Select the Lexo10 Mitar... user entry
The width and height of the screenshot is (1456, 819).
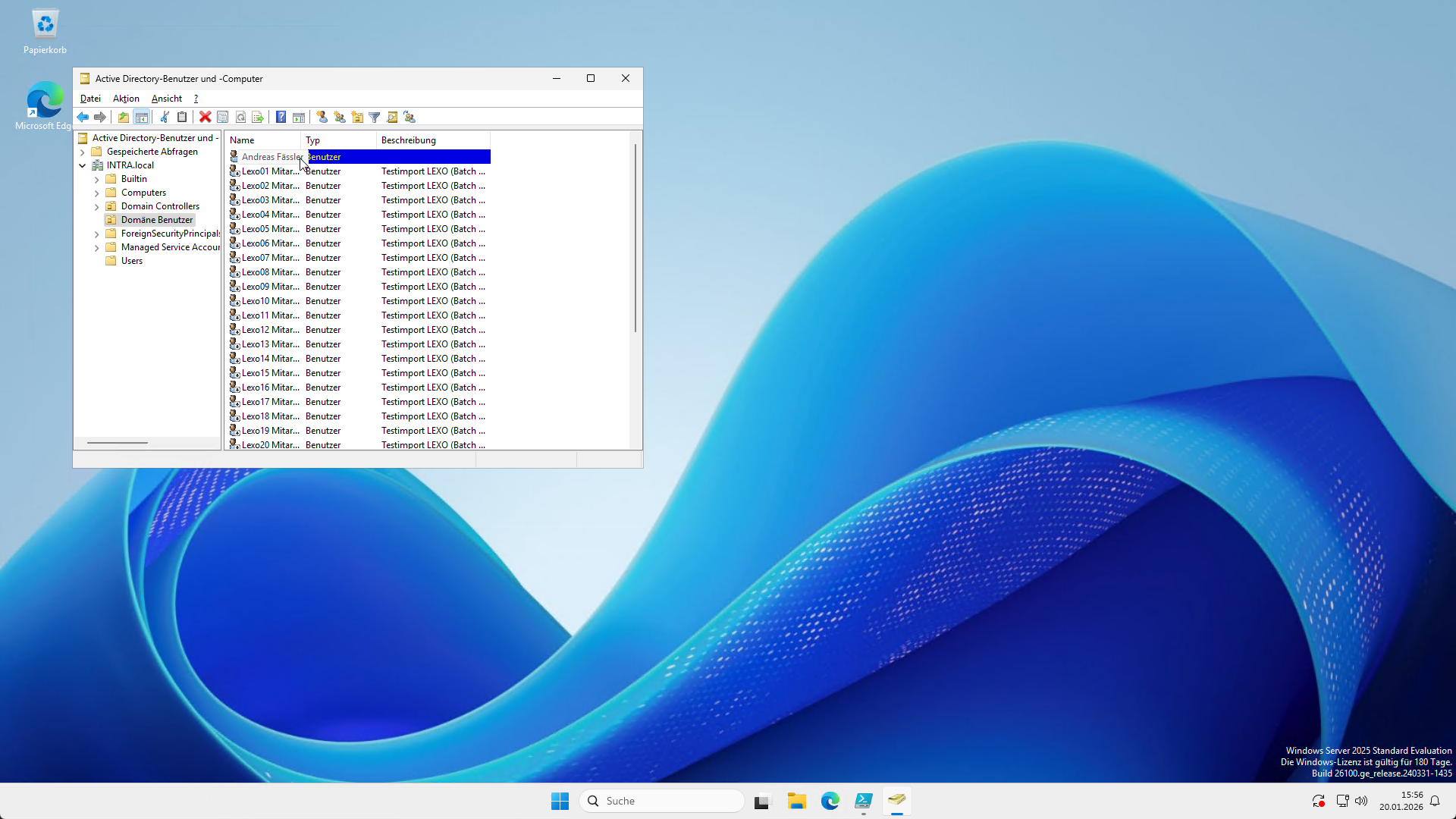[270, 301]
